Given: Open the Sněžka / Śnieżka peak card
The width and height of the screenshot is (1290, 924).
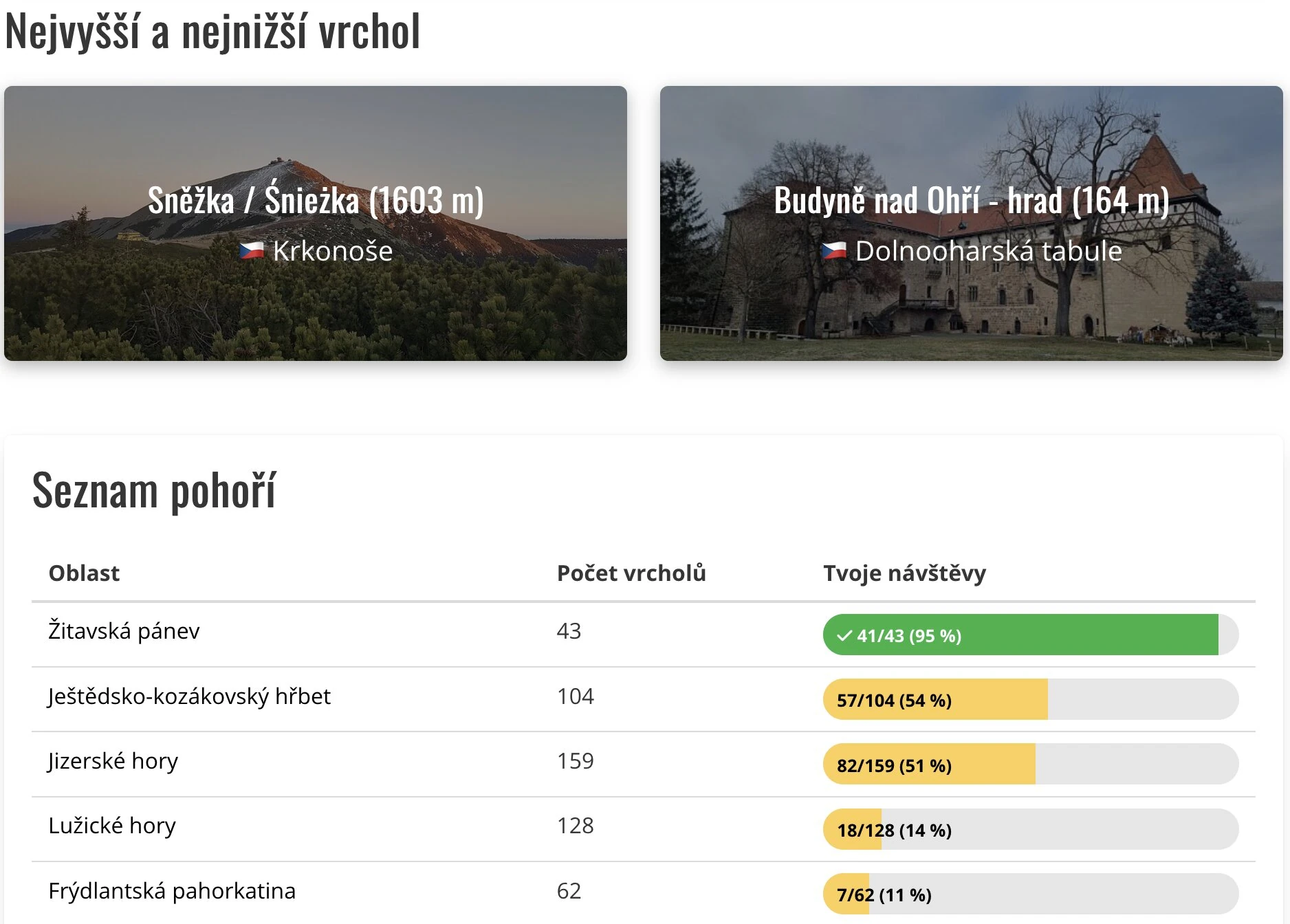Looking at the screenshot, I should pyautogui.click(x=316, y=223).
